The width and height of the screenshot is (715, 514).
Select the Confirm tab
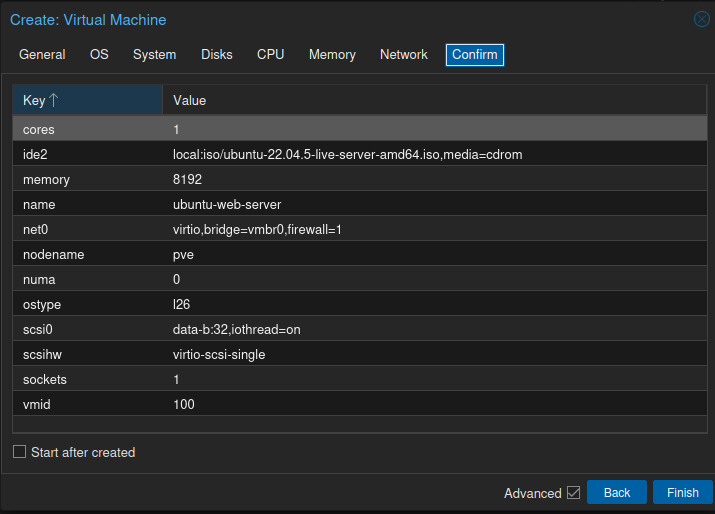pyautogui.click(x=475, y=55)
